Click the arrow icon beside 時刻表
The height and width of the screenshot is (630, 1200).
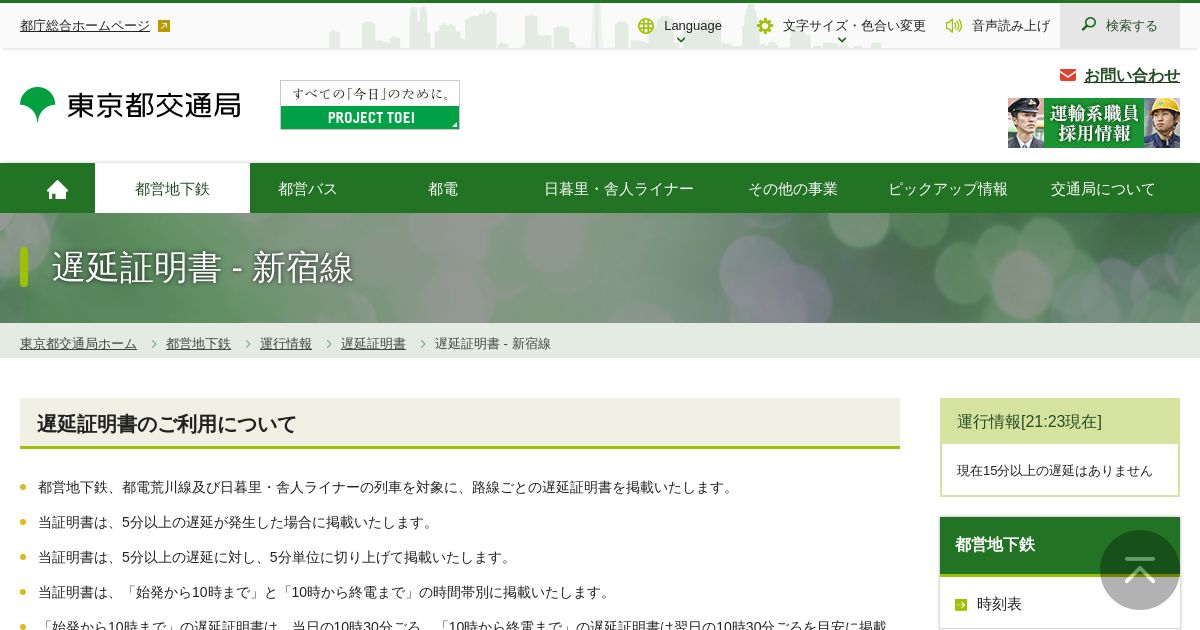961,605
